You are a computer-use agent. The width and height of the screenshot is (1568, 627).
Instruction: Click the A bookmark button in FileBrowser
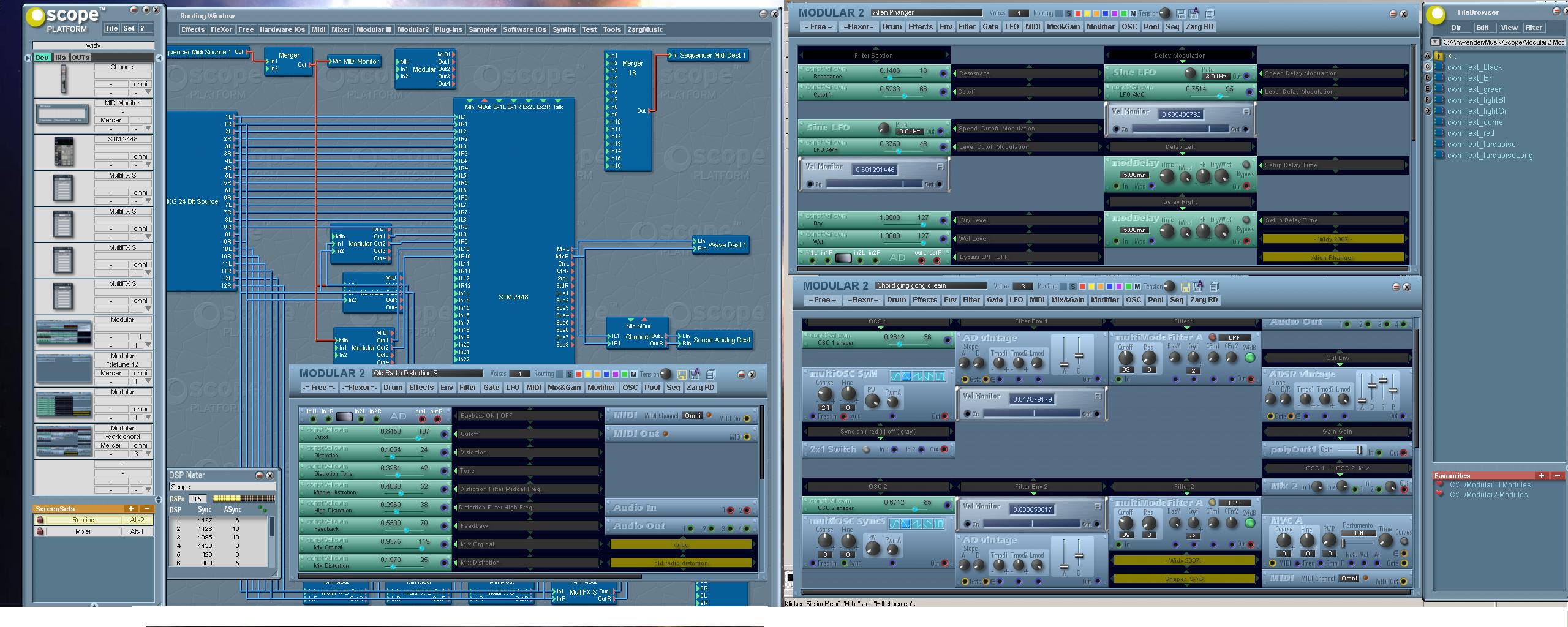click(x=1428, y=56)
